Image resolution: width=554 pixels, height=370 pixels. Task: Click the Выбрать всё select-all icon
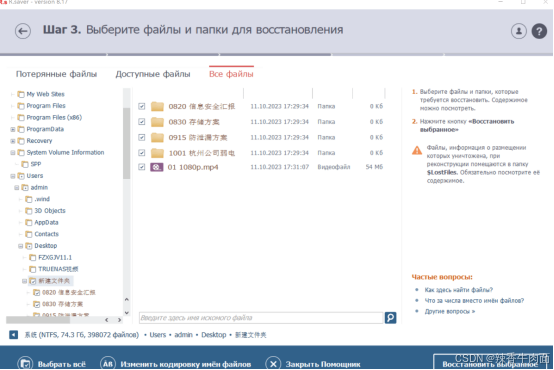[x=25, y=364]
